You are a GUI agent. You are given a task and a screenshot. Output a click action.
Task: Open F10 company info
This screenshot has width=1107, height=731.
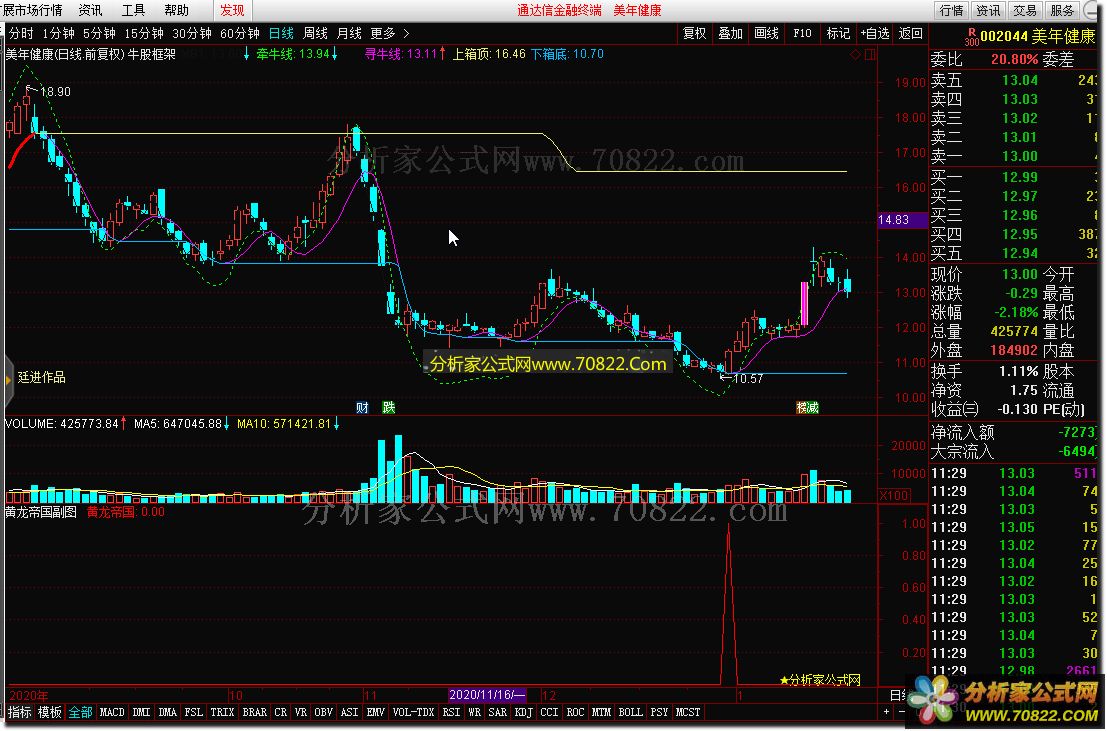tap(802, 33)
